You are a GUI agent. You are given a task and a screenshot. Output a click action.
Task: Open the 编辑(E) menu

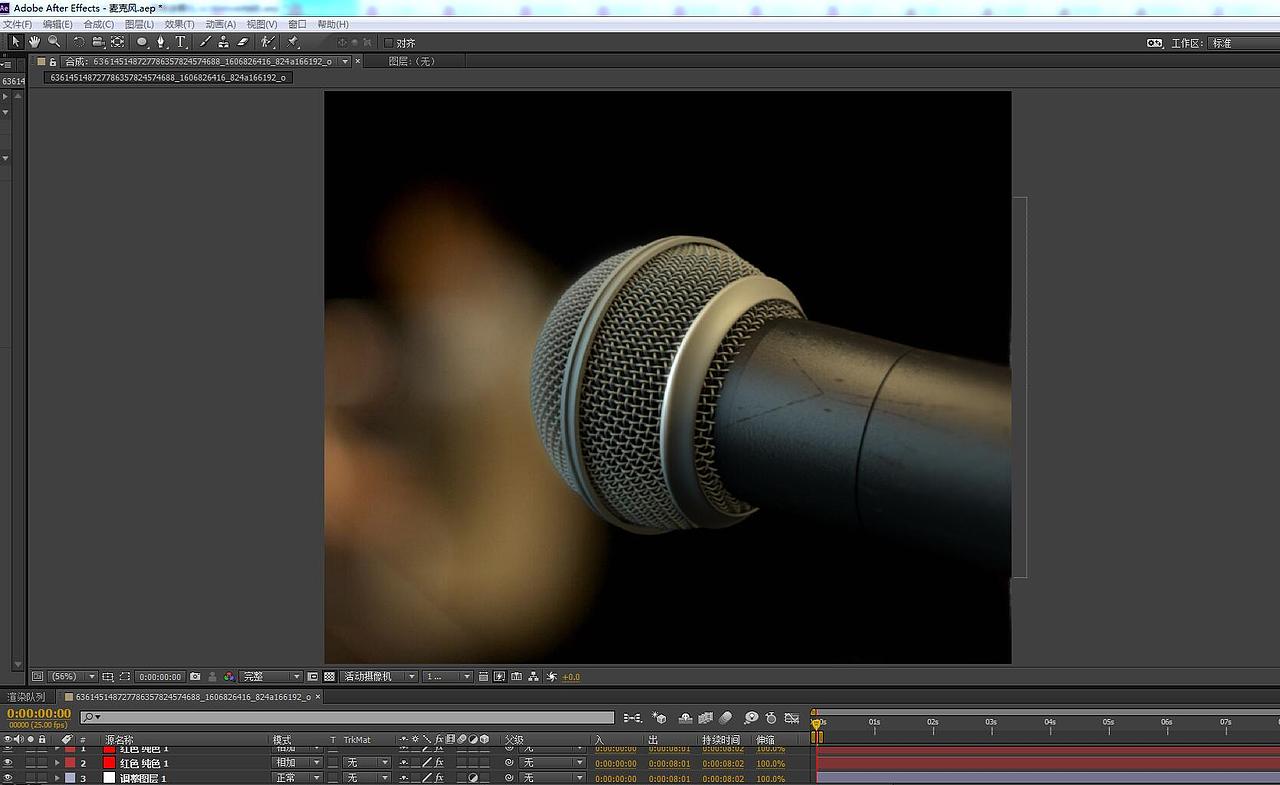tap(58, 24)
